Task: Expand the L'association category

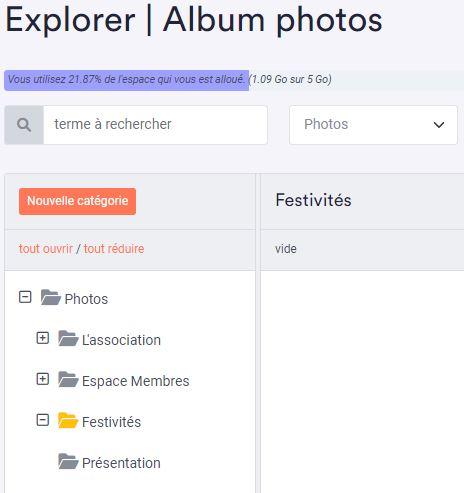Action: click(x=43, y=338)
